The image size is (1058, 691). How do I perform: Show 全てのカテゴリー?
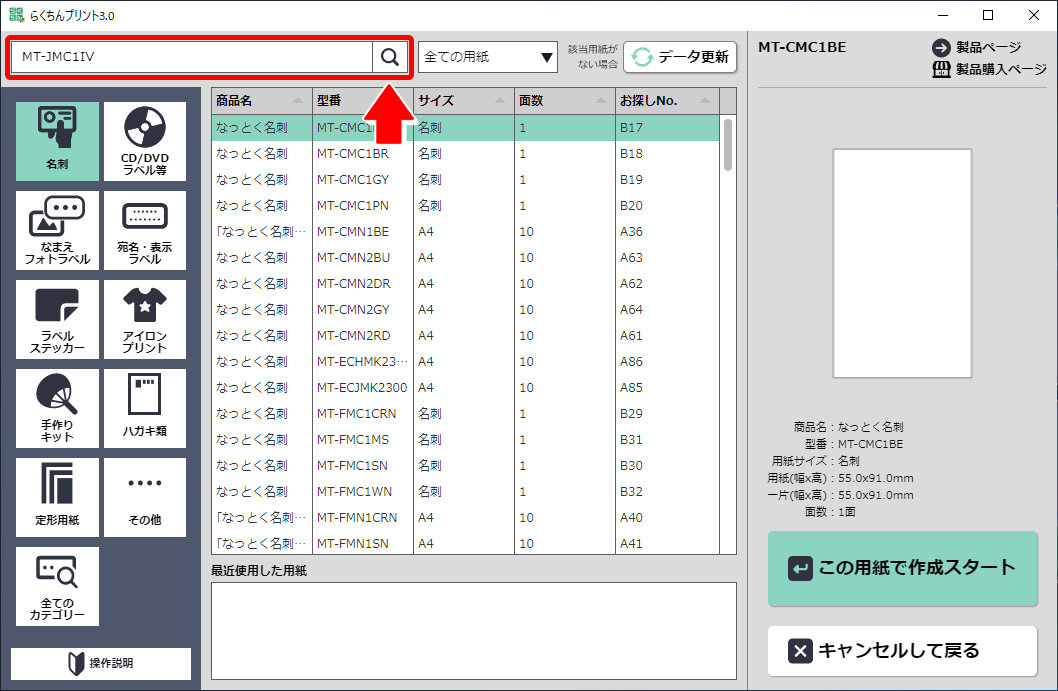pos(57,587)
